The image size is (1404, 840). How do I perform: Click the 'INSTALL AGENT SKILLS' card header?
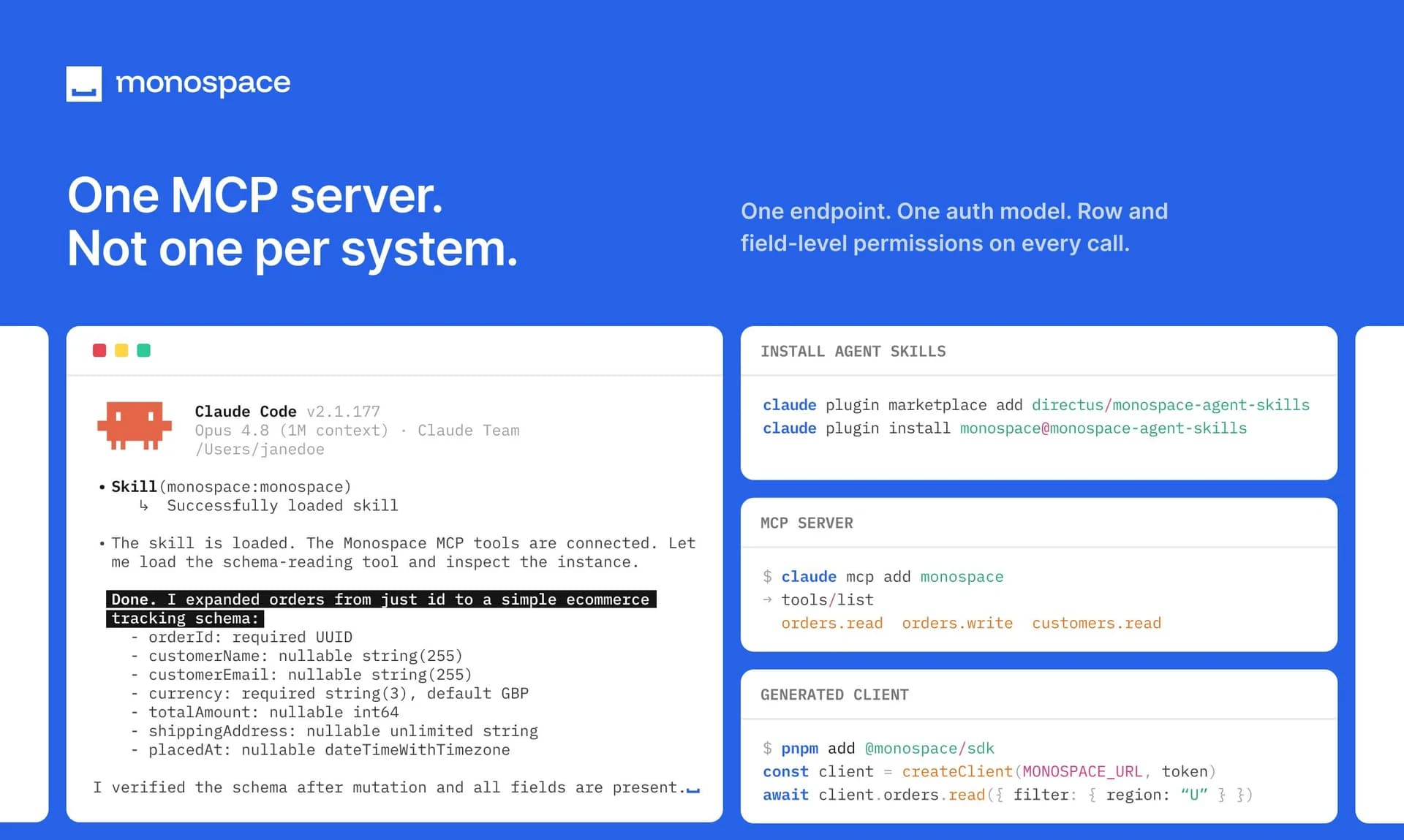click(853, 352)
